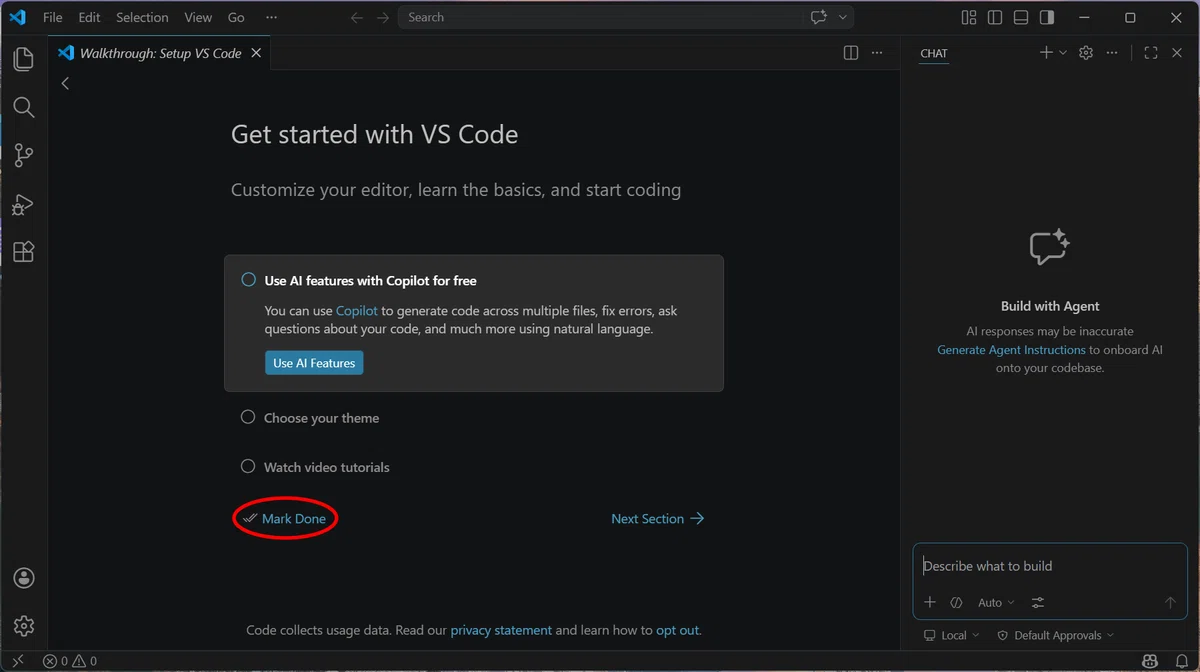Expand the overflow menu ellipsis after Go
This screenshot has height=672, width=1200.
click(x=272, y=17)
